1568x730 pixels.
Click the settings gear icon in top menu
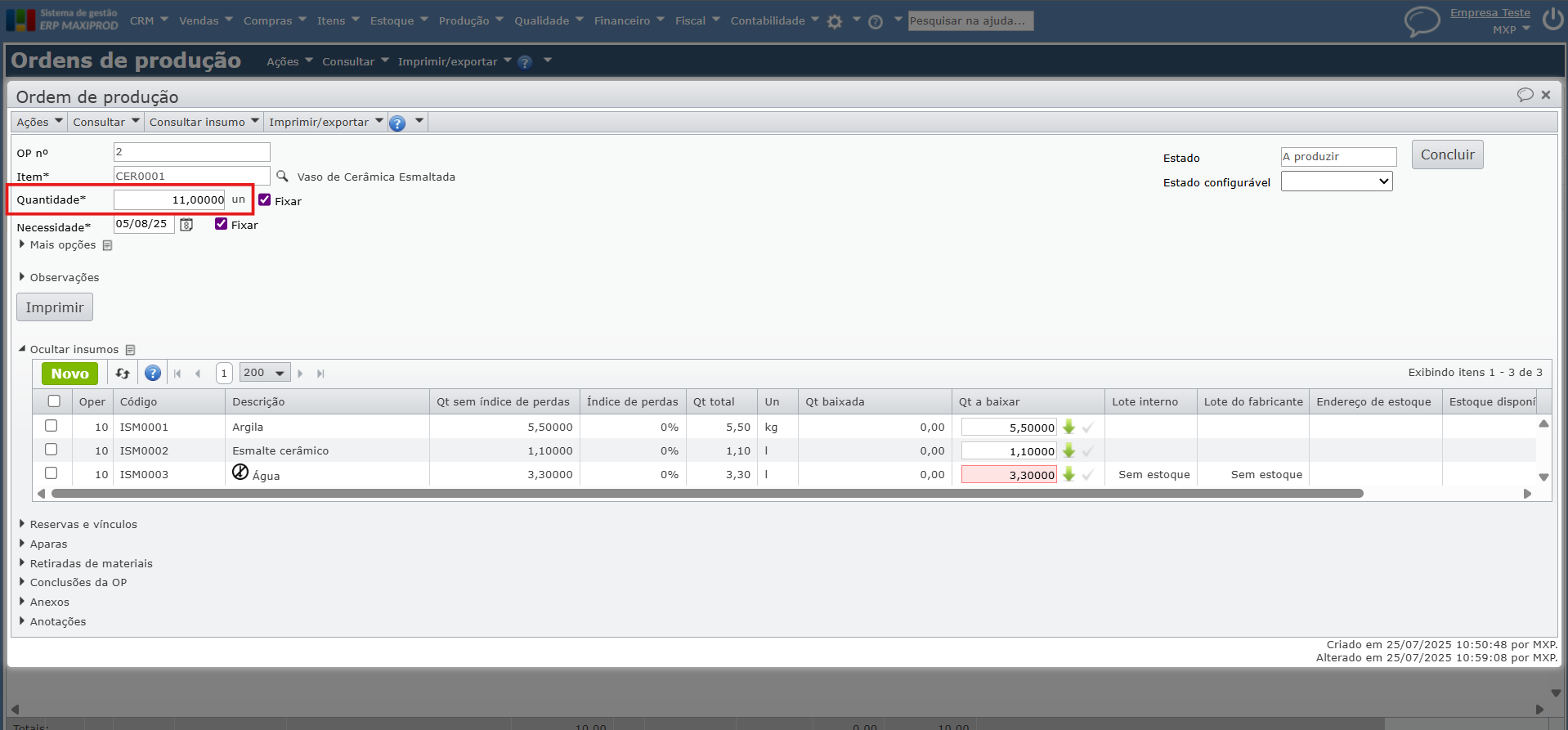tap(834, 21)
